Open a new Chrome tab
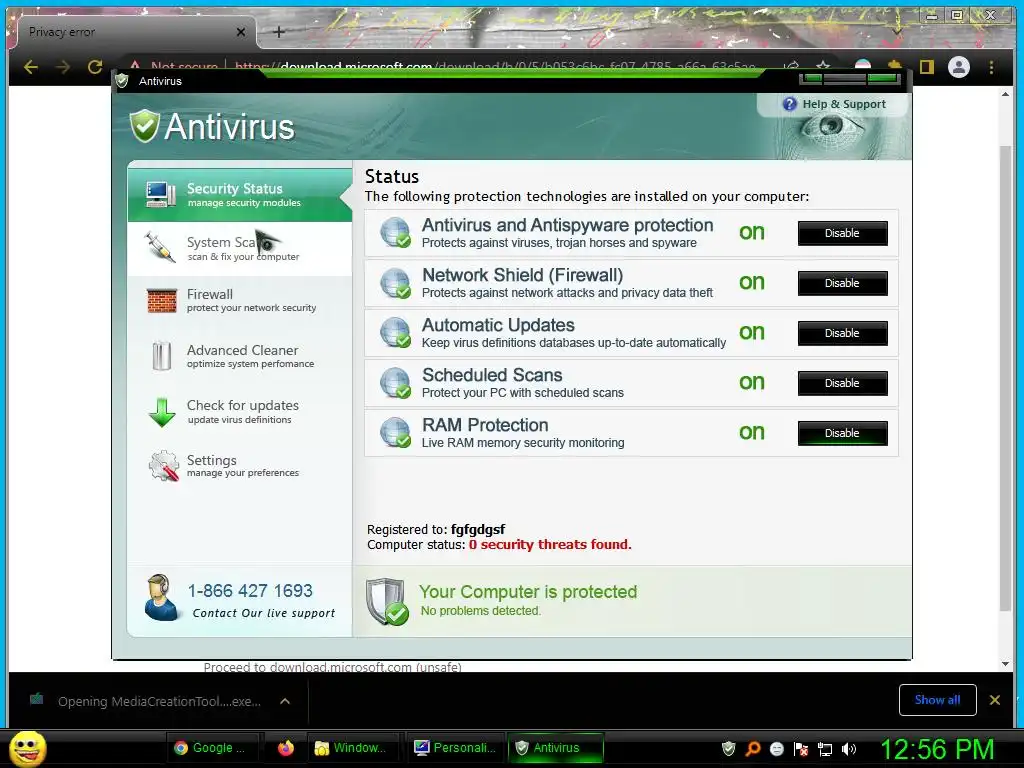Screen dimensions: 1024x768 tap(279, 32)
